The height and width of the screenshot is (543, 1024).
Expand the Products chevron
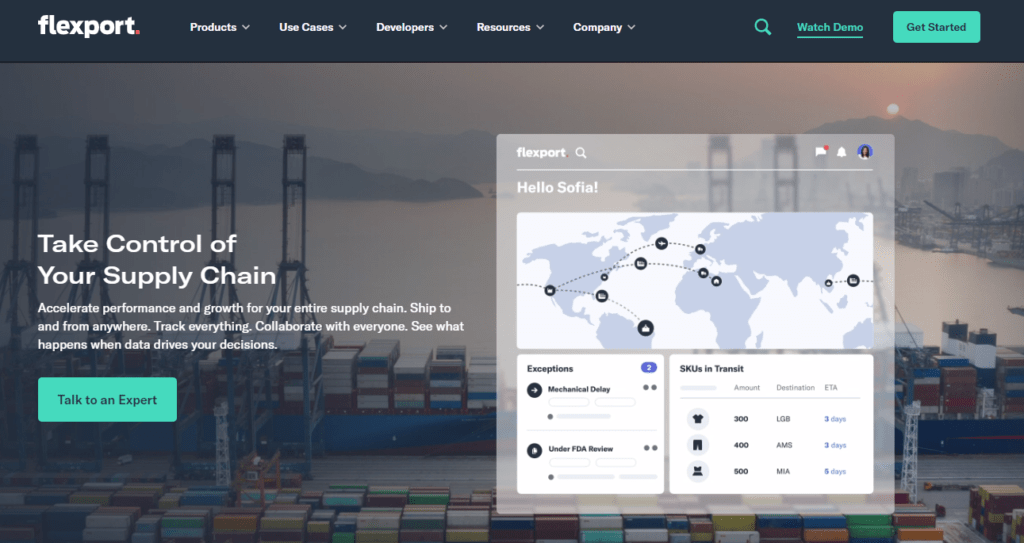246,27
